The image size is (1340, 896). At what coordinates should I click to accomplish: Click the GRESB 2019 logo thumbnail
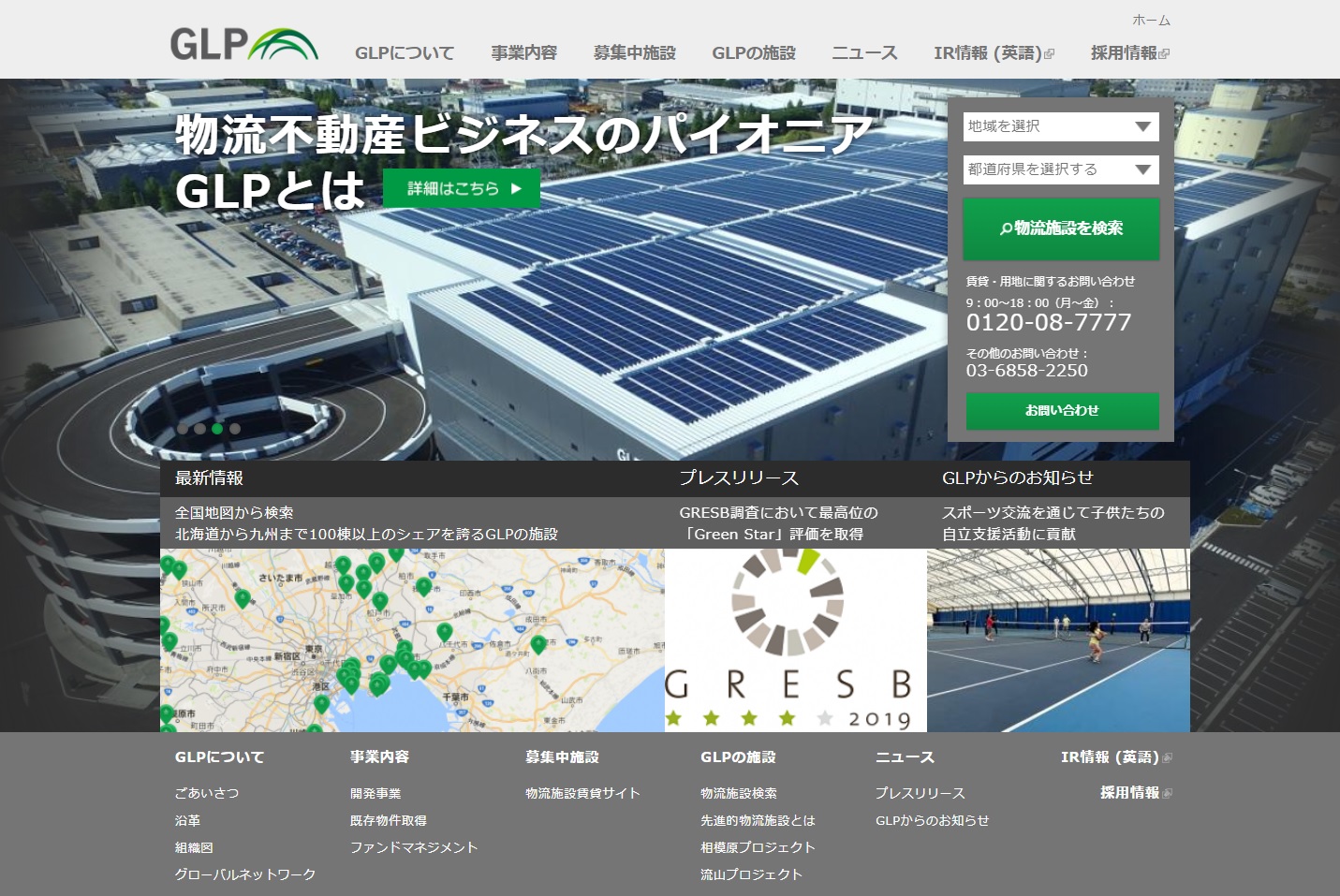tap(796, 640)
